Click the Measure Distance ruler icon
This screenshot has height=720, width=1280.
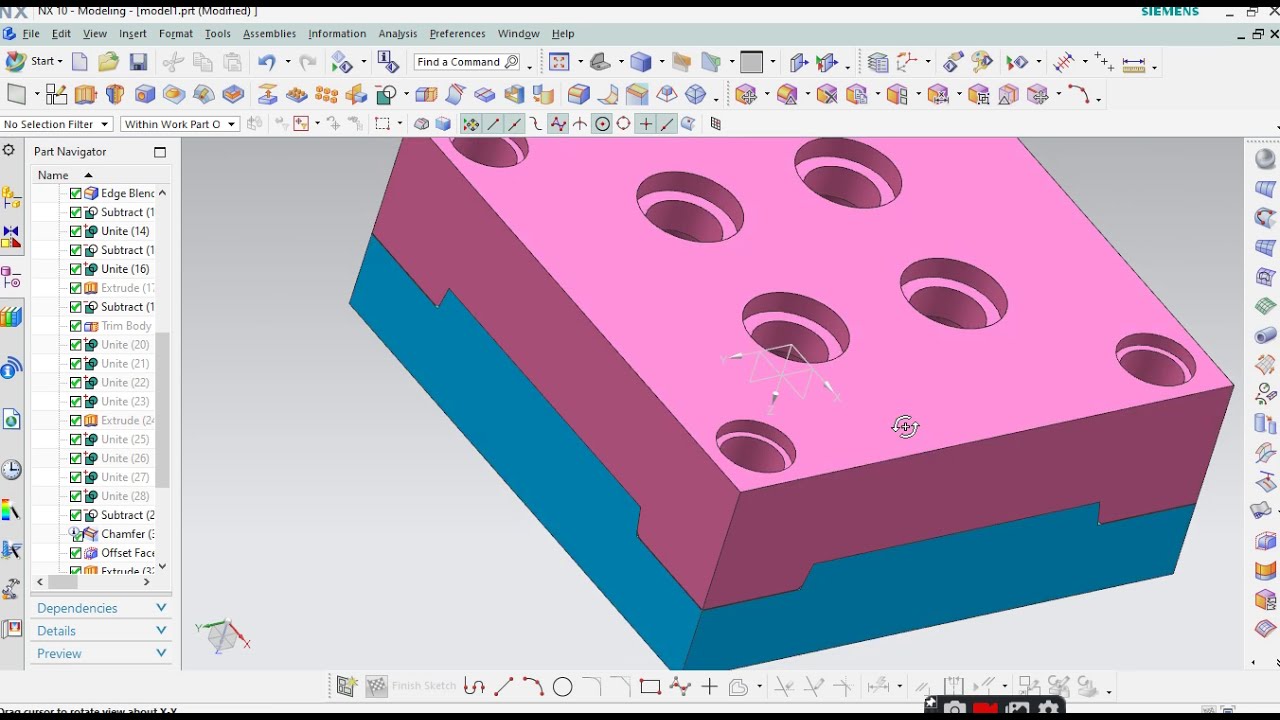1134,64
